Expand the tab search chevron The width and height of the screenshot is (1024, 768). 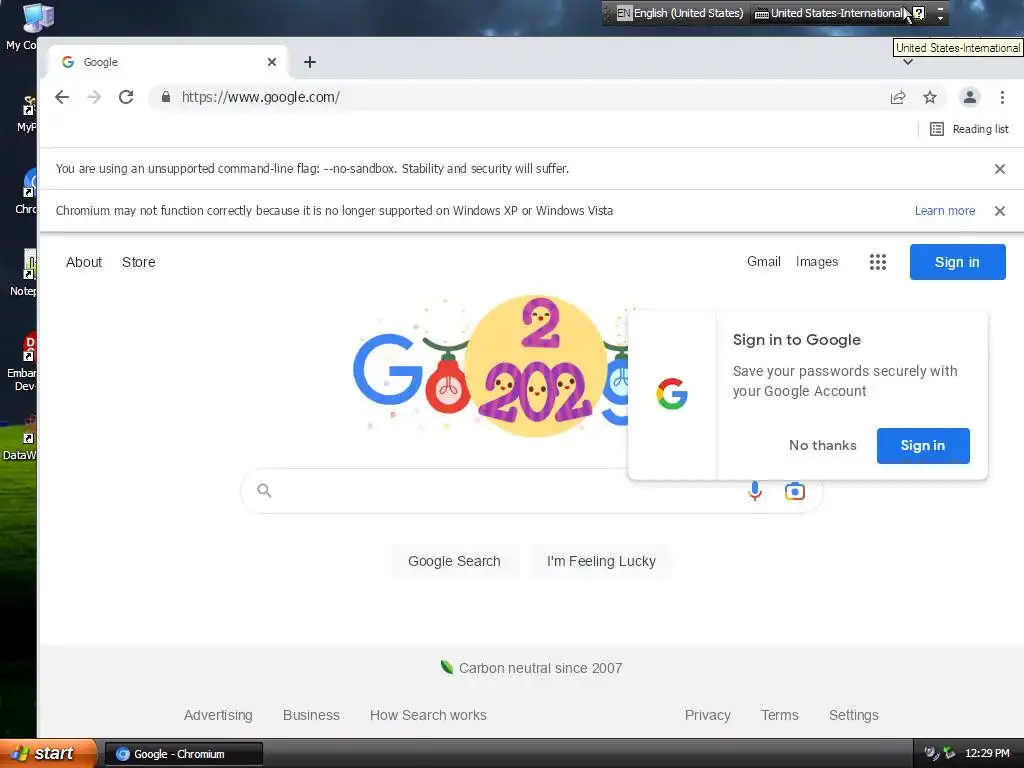908,62
